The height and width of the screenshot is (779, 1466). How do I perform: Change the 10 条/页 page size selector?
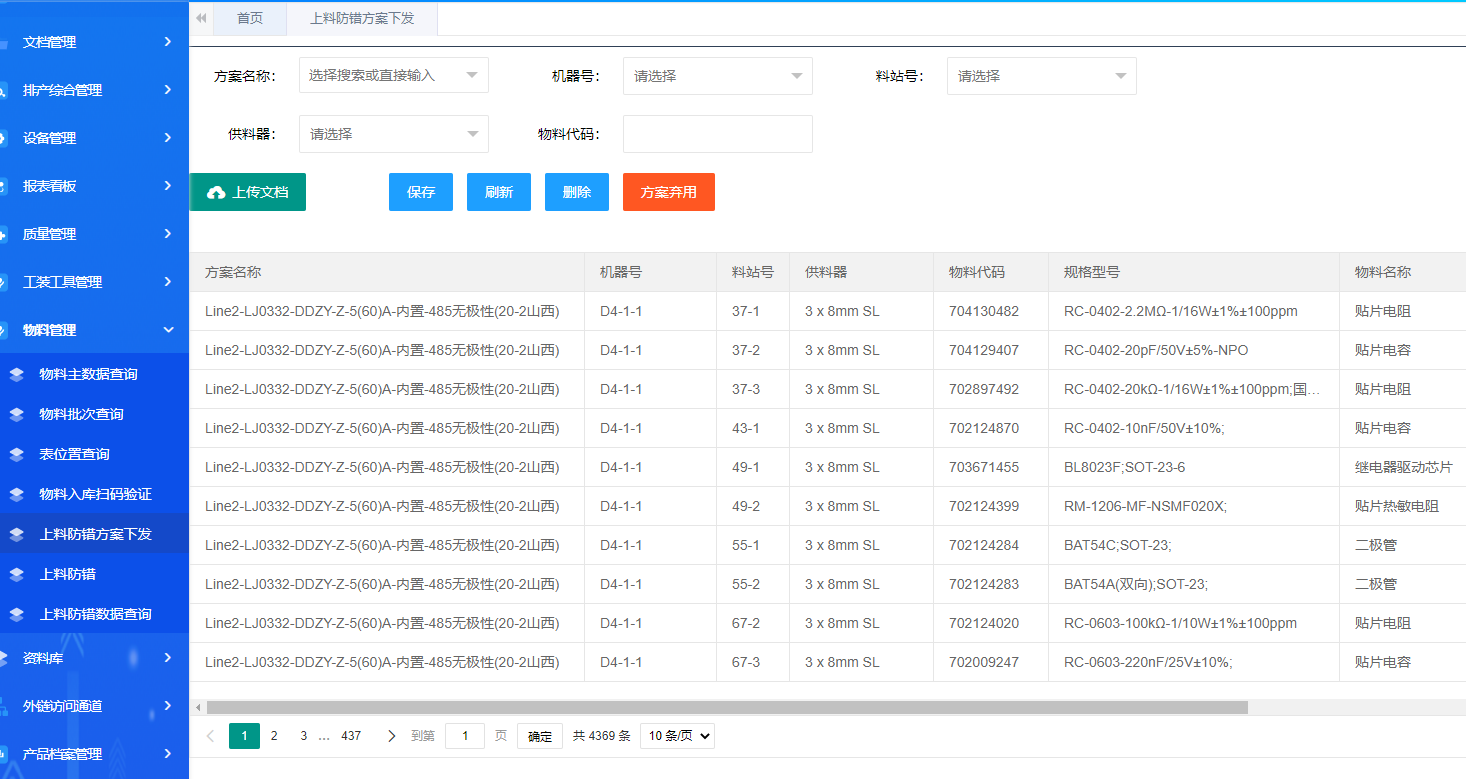677,736
